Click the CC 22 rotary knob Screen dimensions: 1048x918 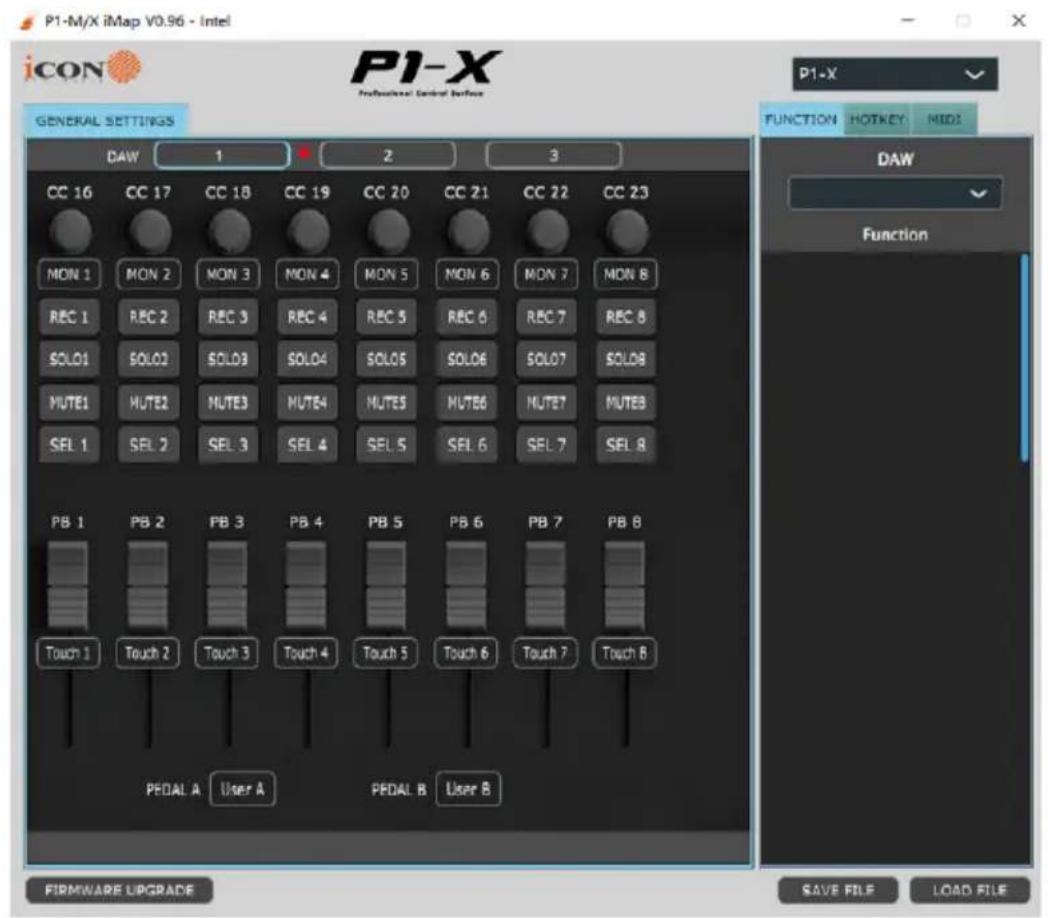coord(547,232)
